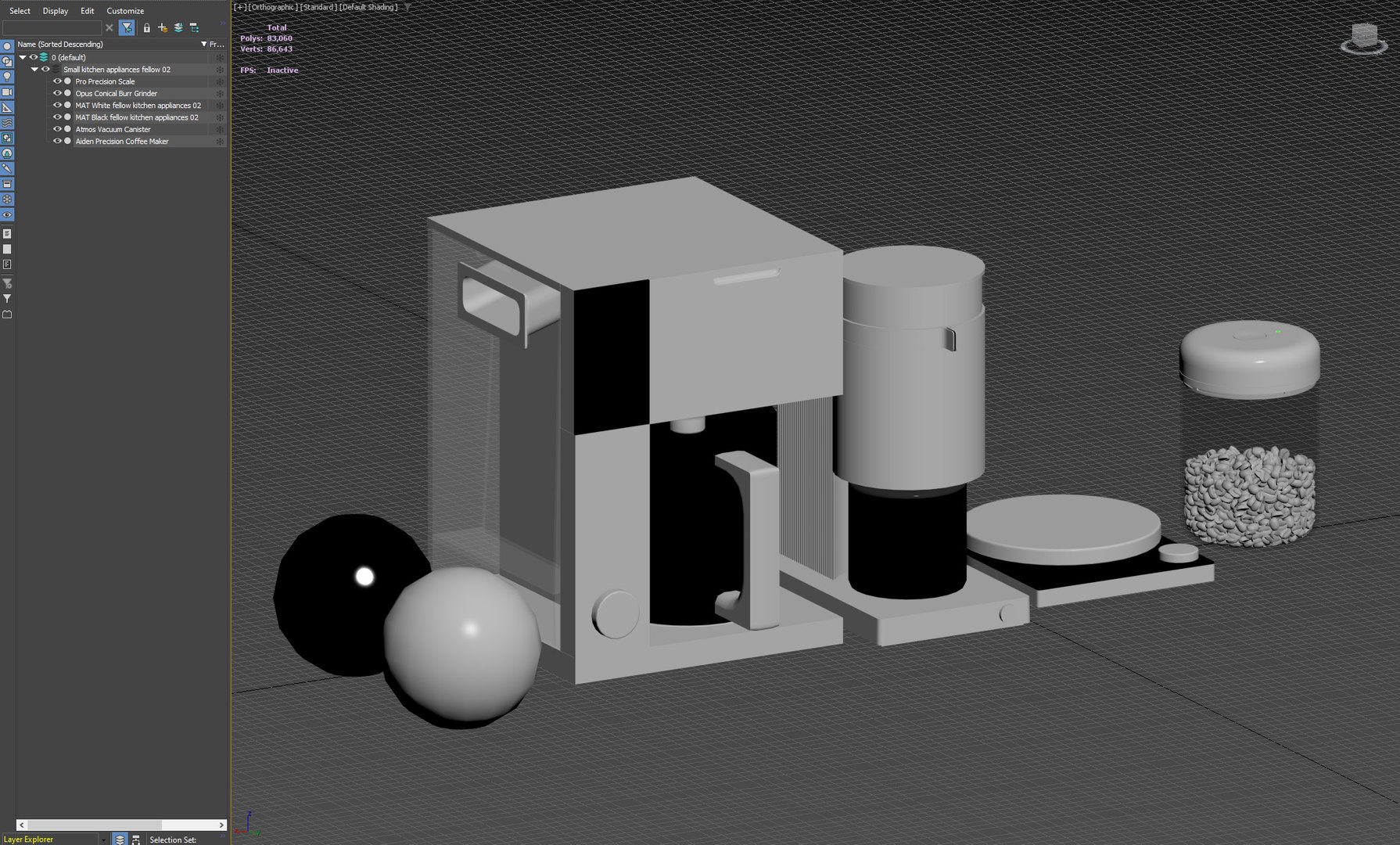This screenshot has height=845, width=1400.
Task: Click the Orthographic viewport view label
Action: [273, 7]
